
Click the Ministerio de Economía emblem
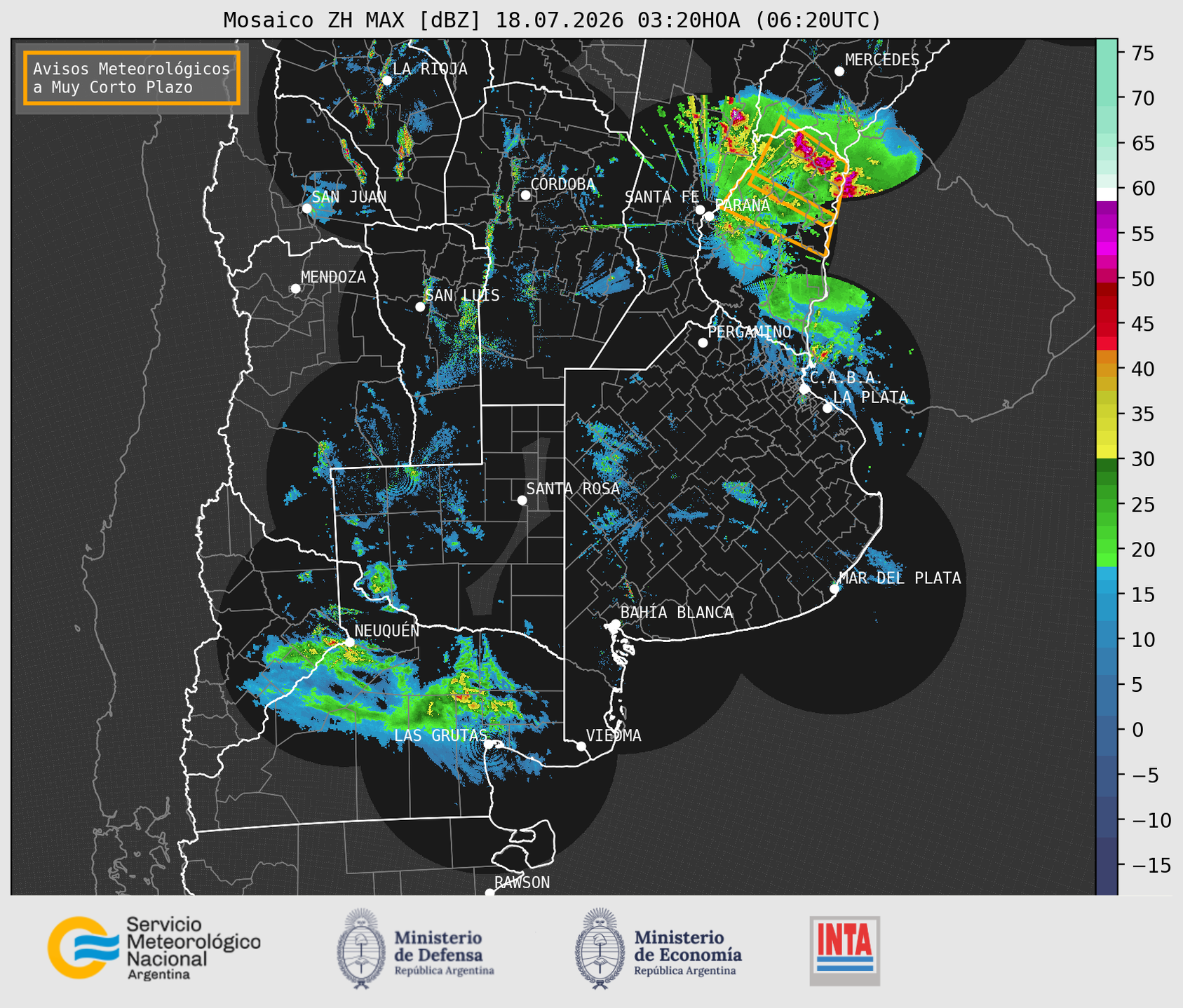coord(599,948)
